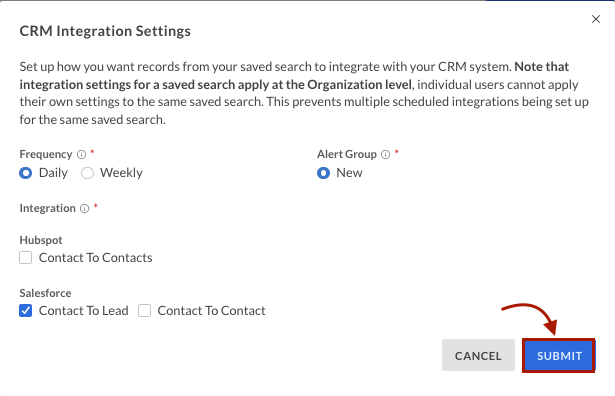This screenshot has width=615, height=396.
Task: Click the Salesforce section heading
Action: pos(45,293)
